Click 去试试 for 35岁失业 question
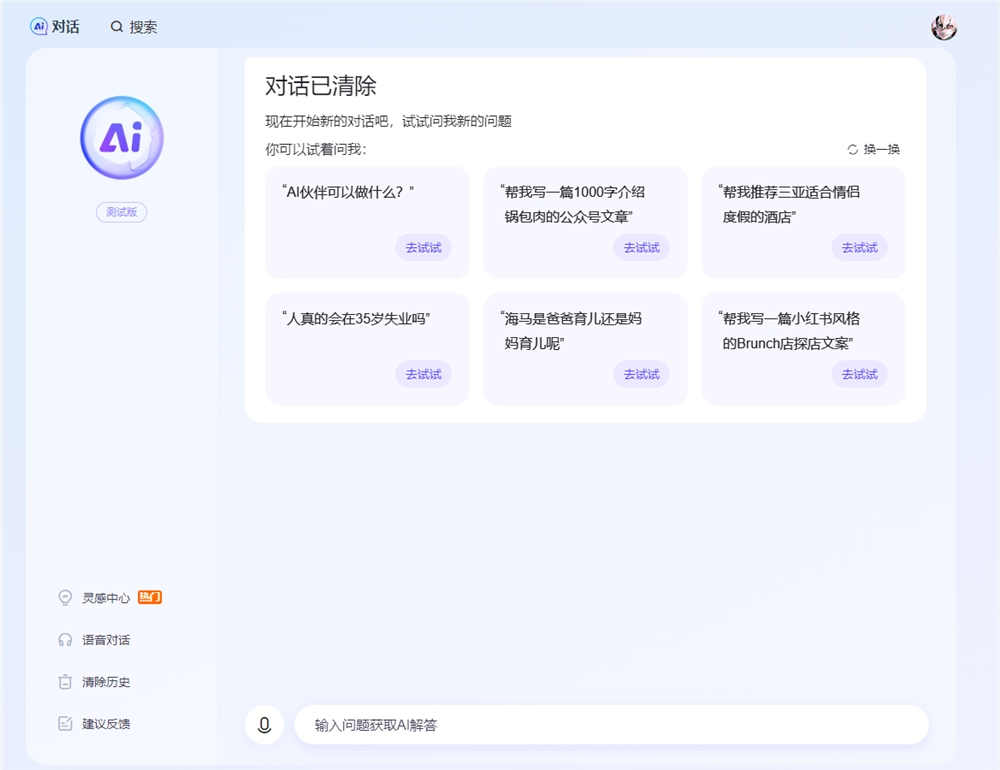 point(423,374)
